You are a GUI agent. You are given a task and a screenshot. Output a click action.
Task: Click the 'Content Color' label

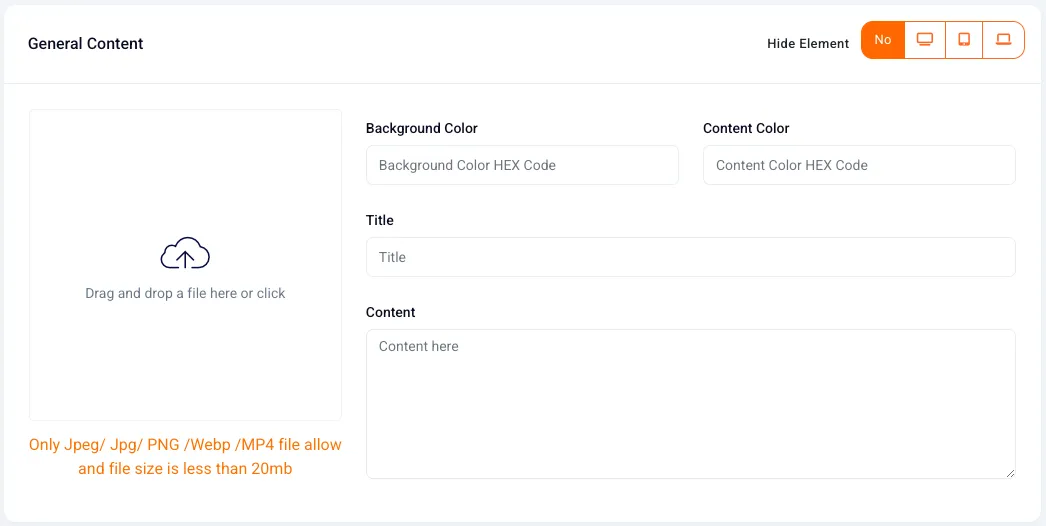(x=746, y=128)
